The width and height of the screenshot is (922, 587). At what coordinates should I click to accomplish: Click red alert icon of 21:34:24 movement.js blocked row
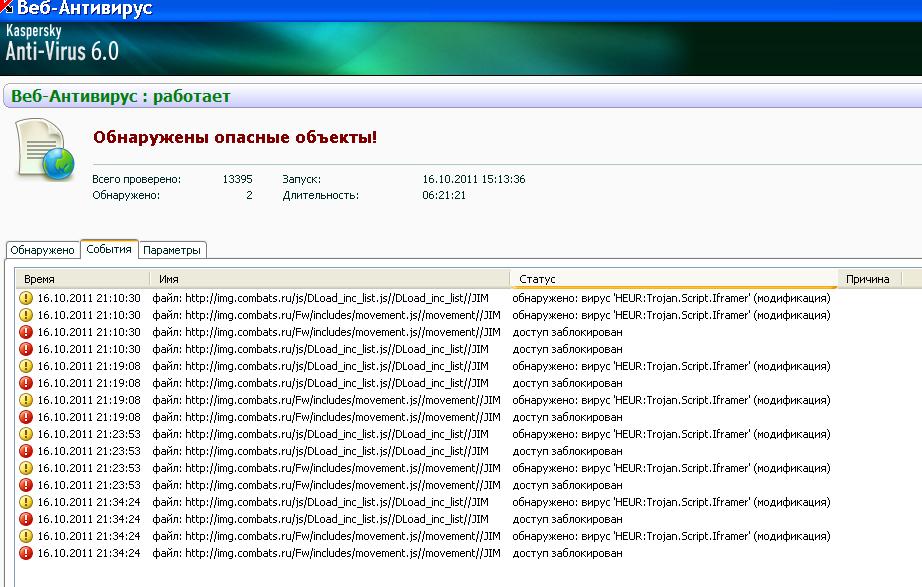click(26, 554)
